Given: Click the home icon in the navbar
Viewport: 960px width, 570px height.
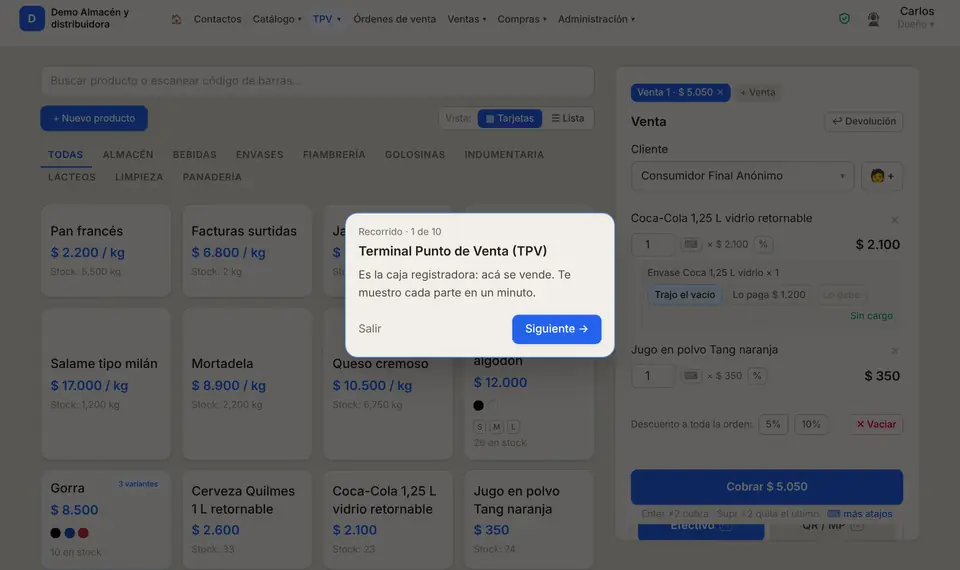Looking at the screenshot, I should (x=176, y=19).
